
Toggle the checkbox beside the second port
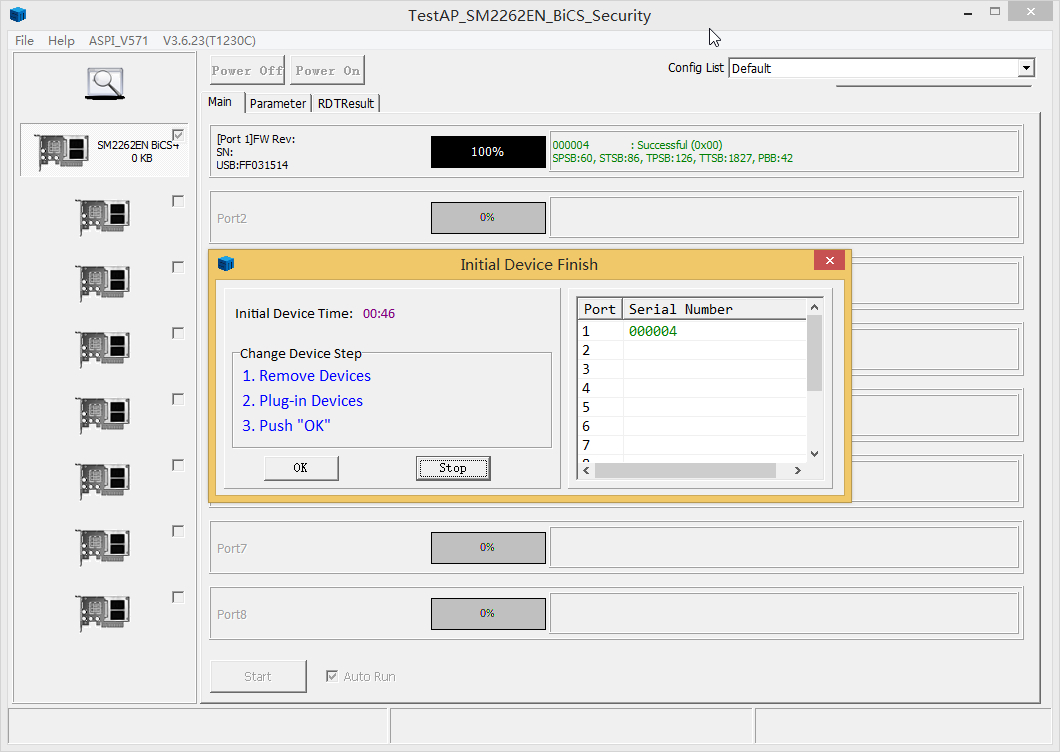pos(178,201)
